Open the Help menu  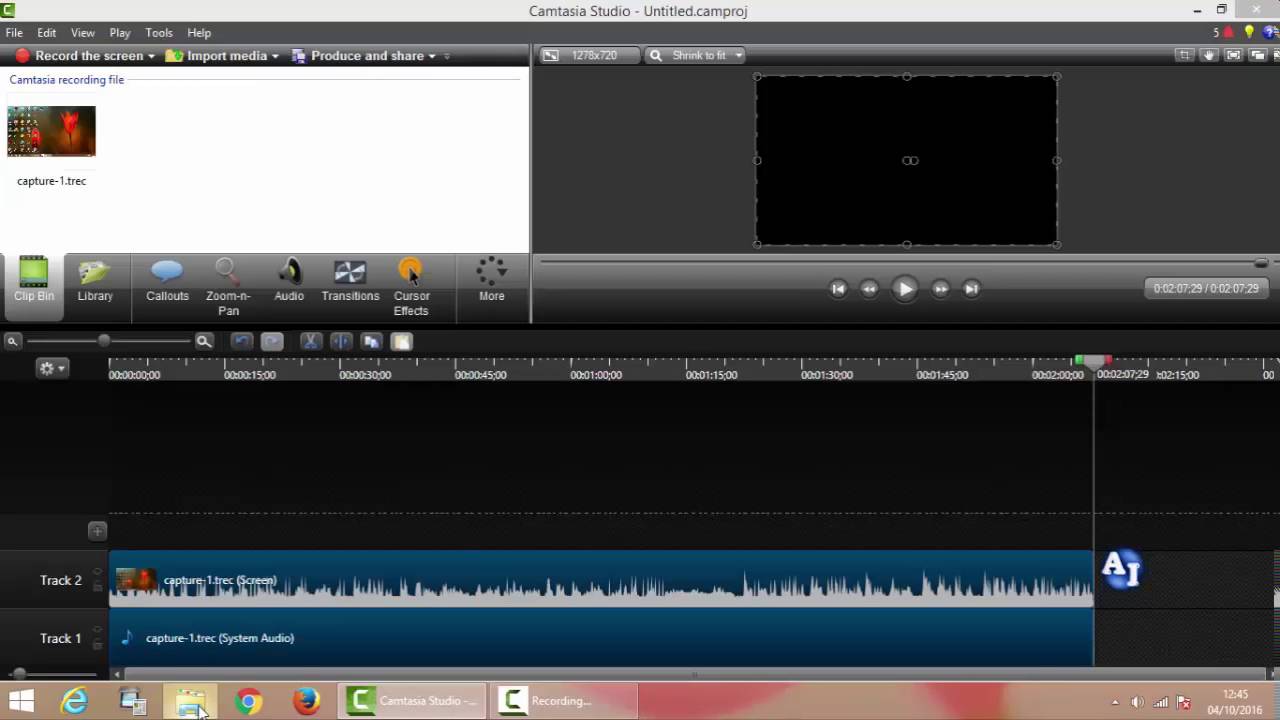click(199, 33)
